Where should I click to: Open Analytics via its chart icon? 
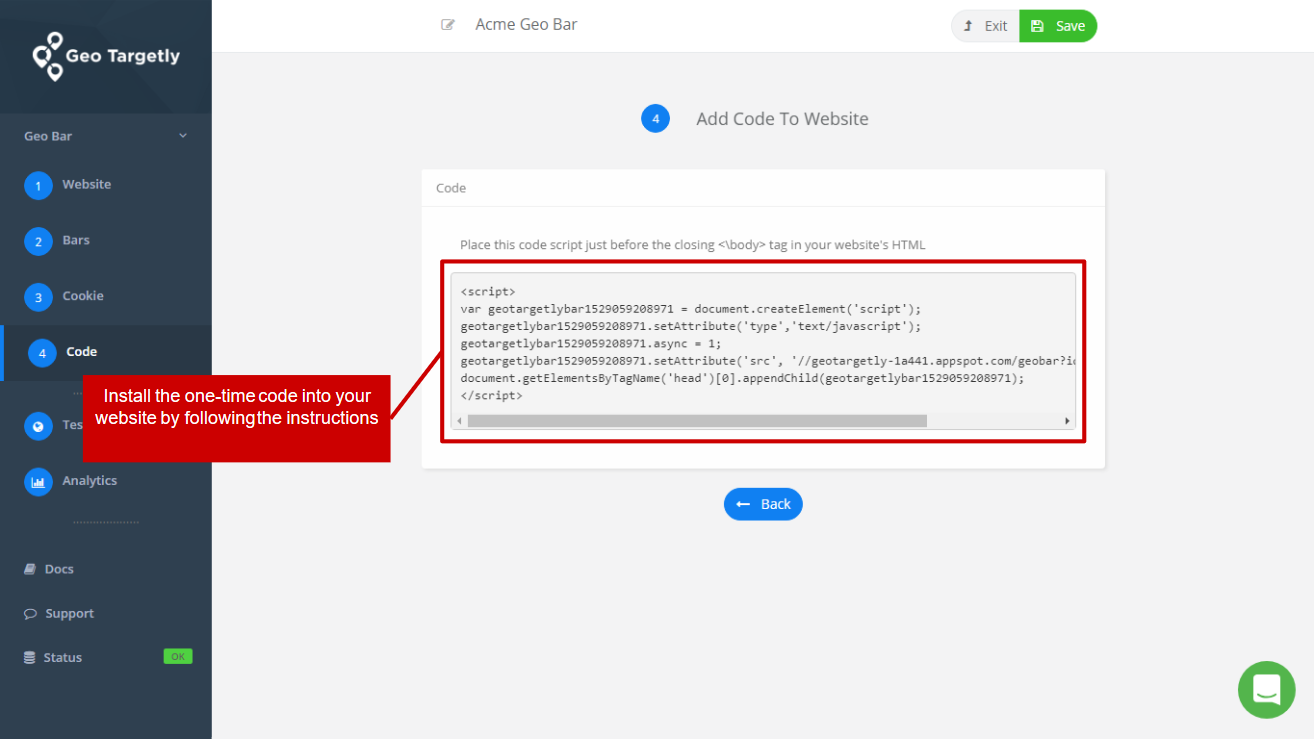(38, 481)
